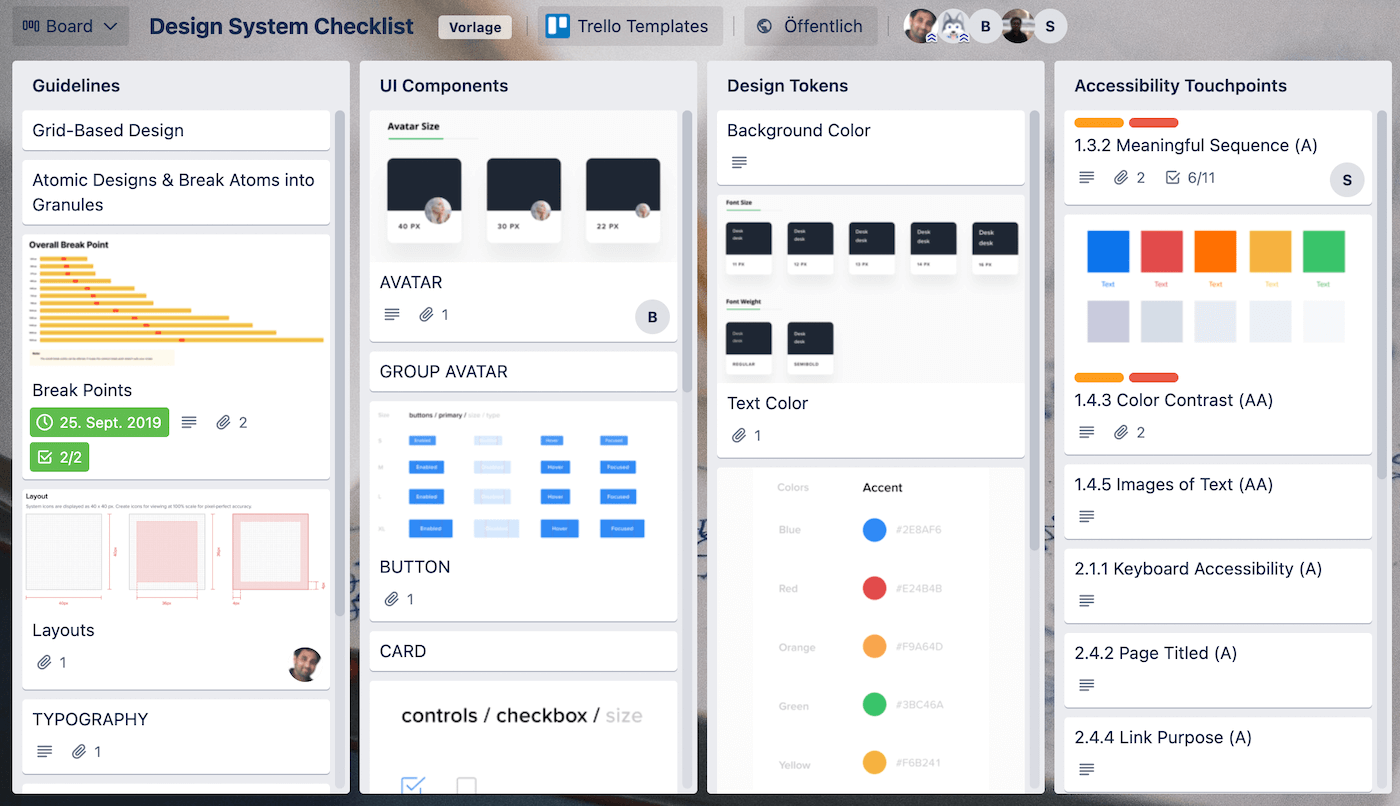Click the 2/2 checklist badge on Break Points
The height and width of the screenshot is (806, 1400).
pyautogui.click(x=59, y=456)
